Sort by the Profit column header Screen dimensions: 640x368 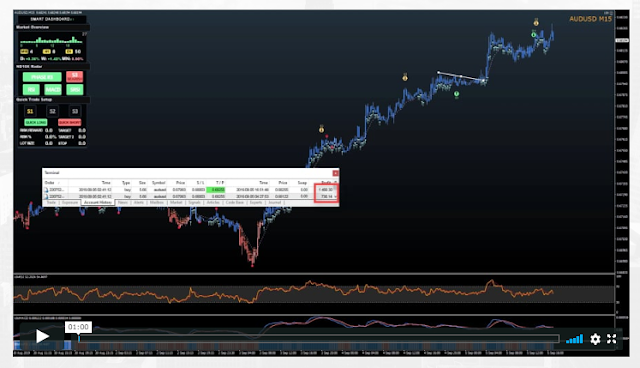click(326, 183)
